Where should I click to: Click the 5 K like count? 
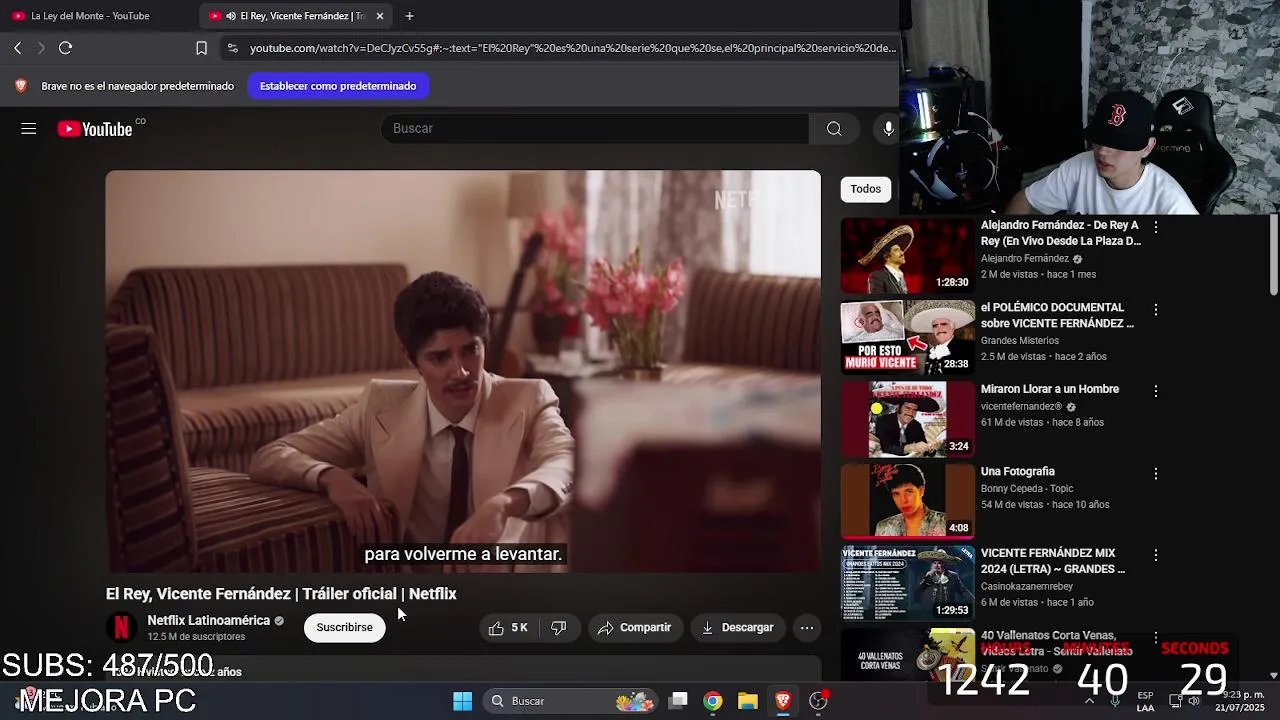519,628
